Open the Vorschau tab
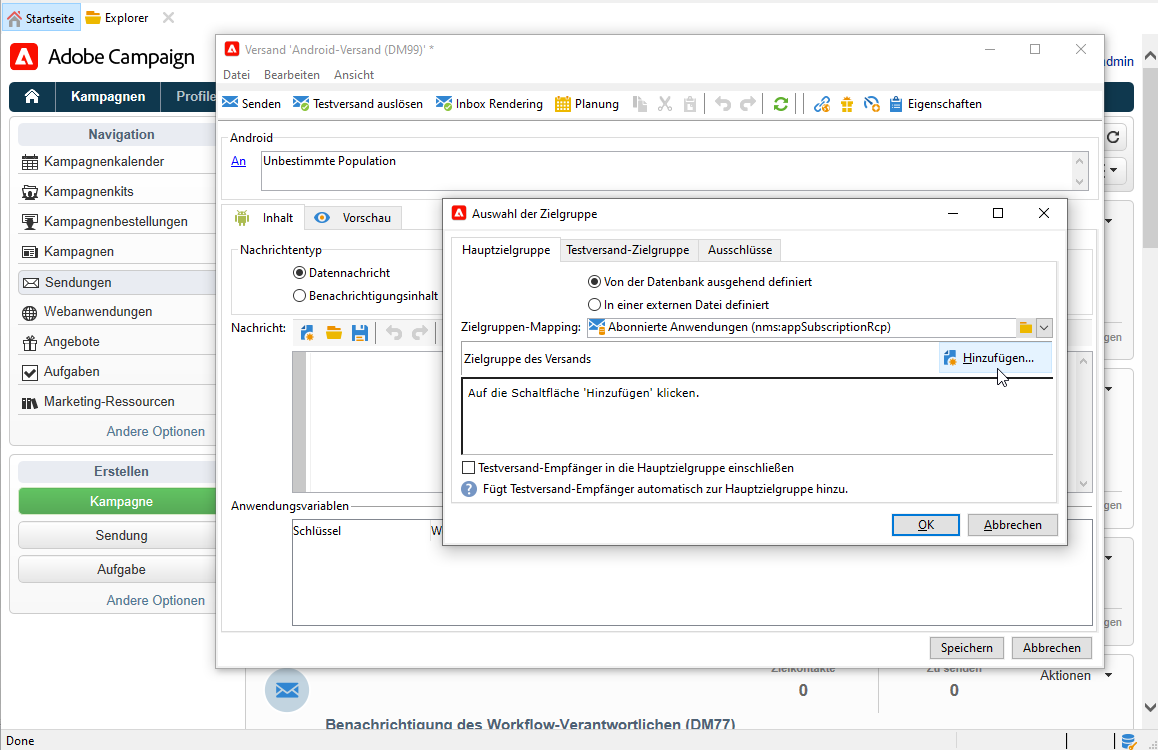This screenshot has width=1158, height=750. click(353, 218)
